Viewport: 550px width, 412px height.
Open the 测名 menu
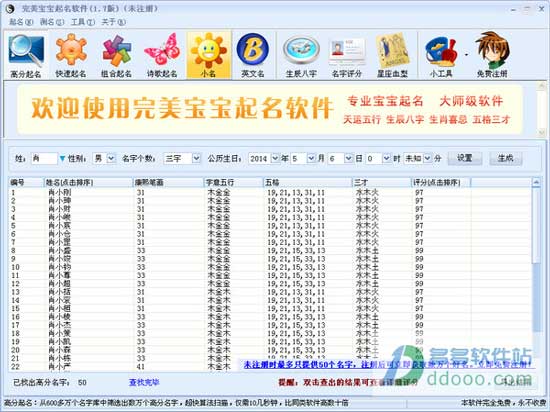[52, 22]
